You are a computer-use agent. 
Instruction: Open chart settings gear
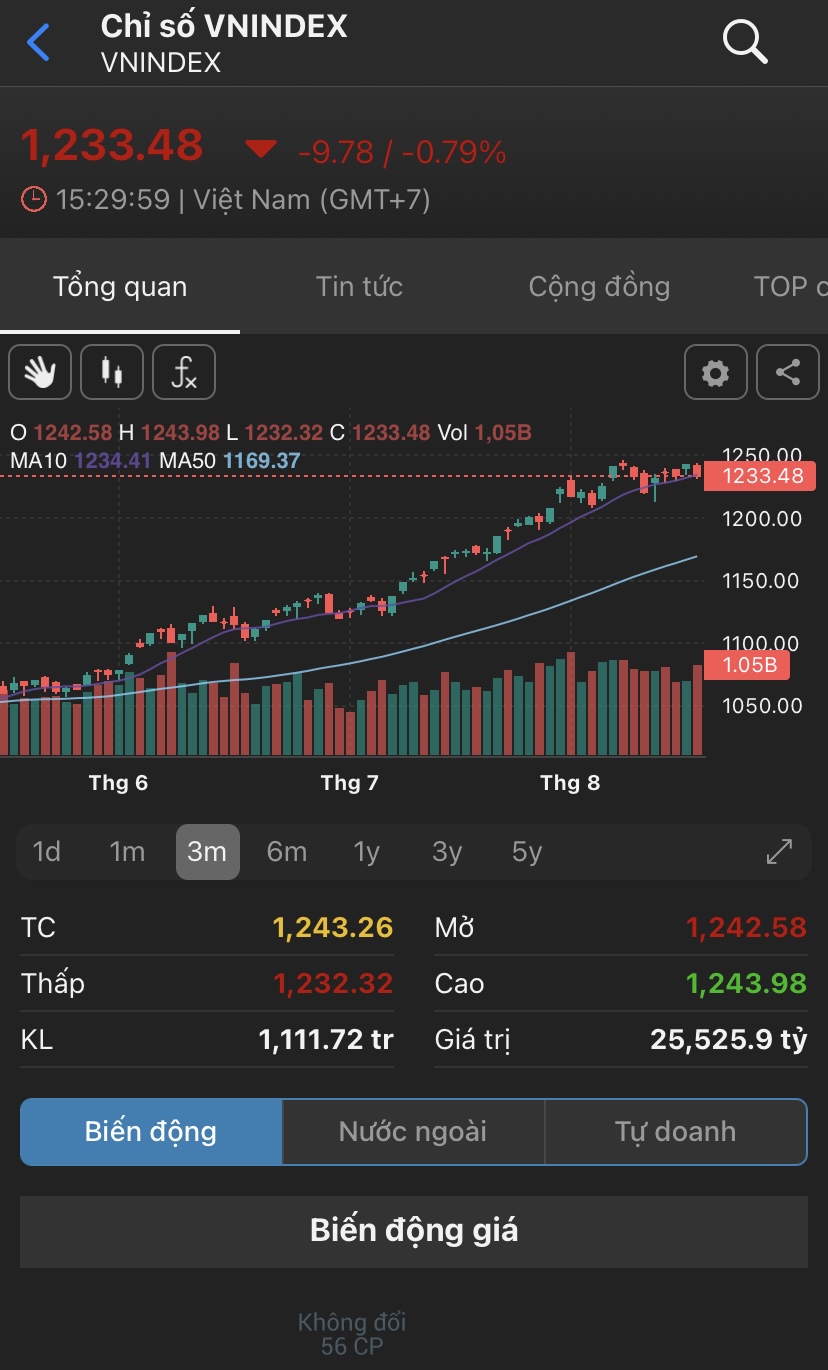(715, 373)
